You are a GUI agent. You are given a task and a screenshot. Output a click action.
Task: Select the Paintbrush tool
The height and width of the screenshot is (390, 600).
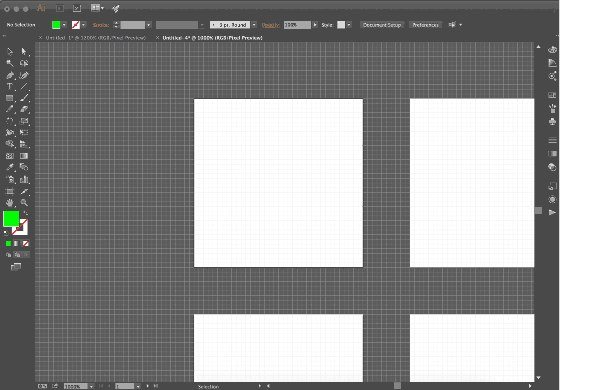pos(24,98)
